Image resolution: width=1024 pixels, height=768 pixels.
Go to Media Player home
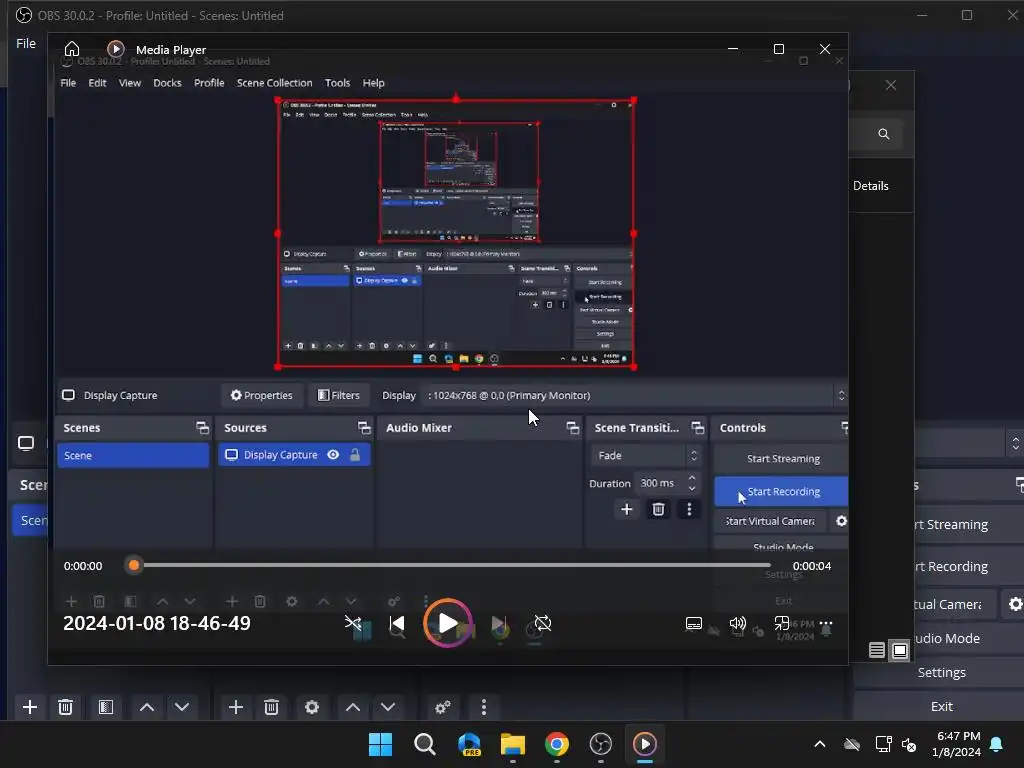[x=72, y=50]
